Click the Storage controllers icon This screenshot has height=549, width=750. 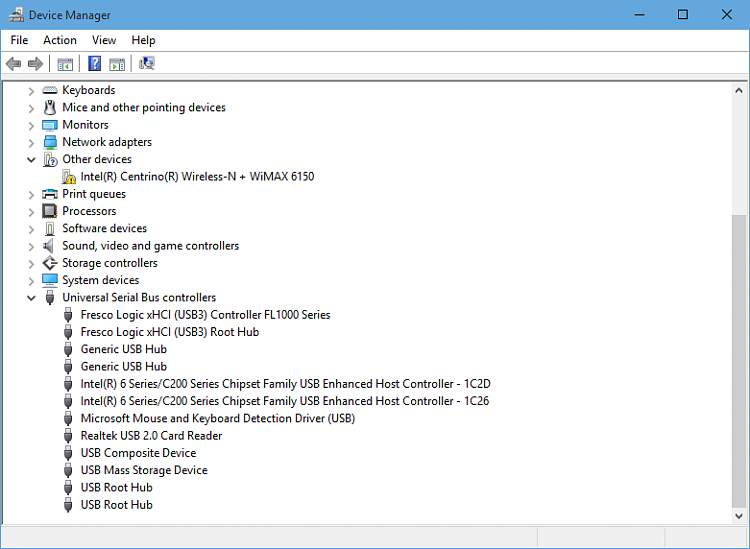tap(50, 263)
